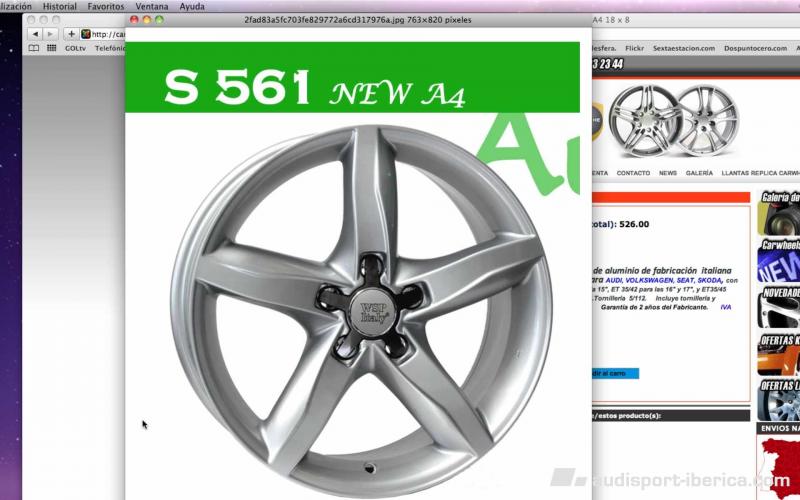Open the CONTACTO page
Image resolution: width=800 pixels, height=500 pixels.
coord(633,173)
